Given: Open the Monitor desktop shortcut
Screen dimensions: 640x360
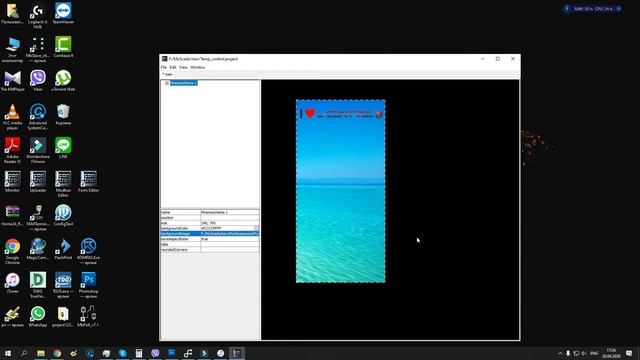Looking at the screenshot, I should coord(12,182).
